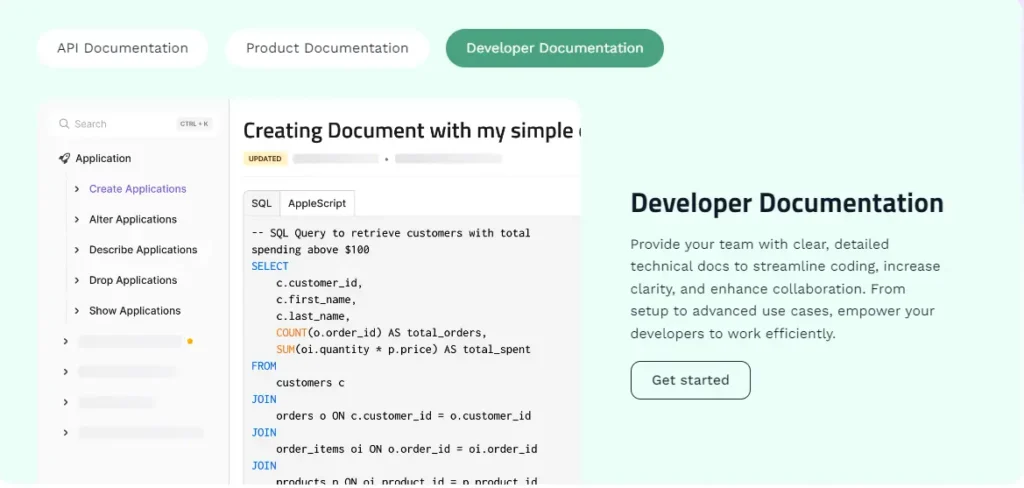
Task: Click the 'c.first_name,' code line
Action: [316, 300]
